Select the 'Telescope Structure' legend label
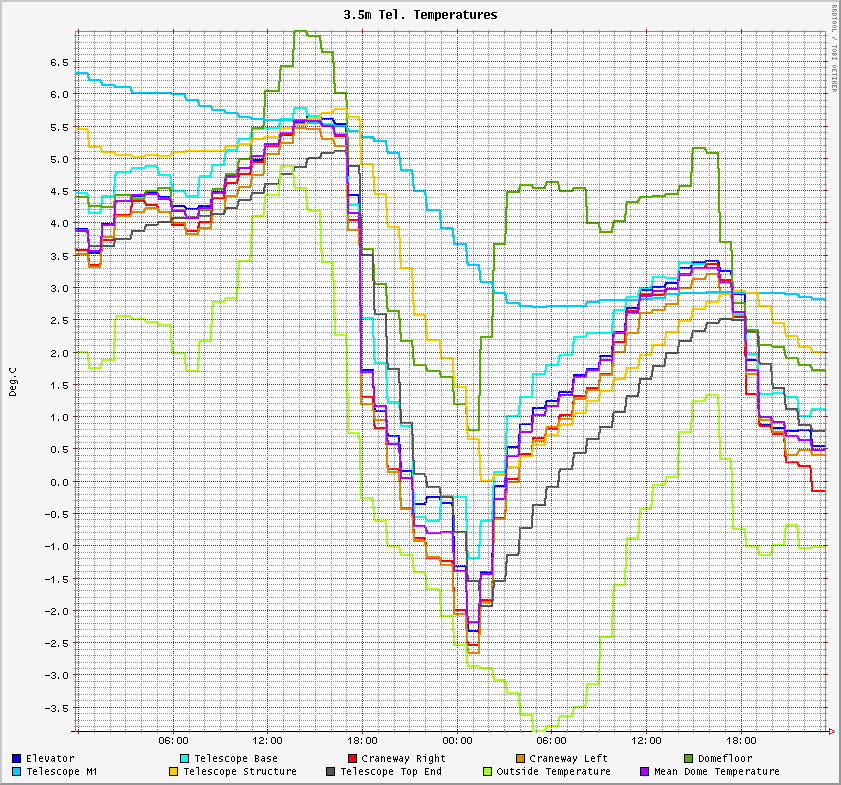This screenshot has height=785, width=841. (240, 771)
